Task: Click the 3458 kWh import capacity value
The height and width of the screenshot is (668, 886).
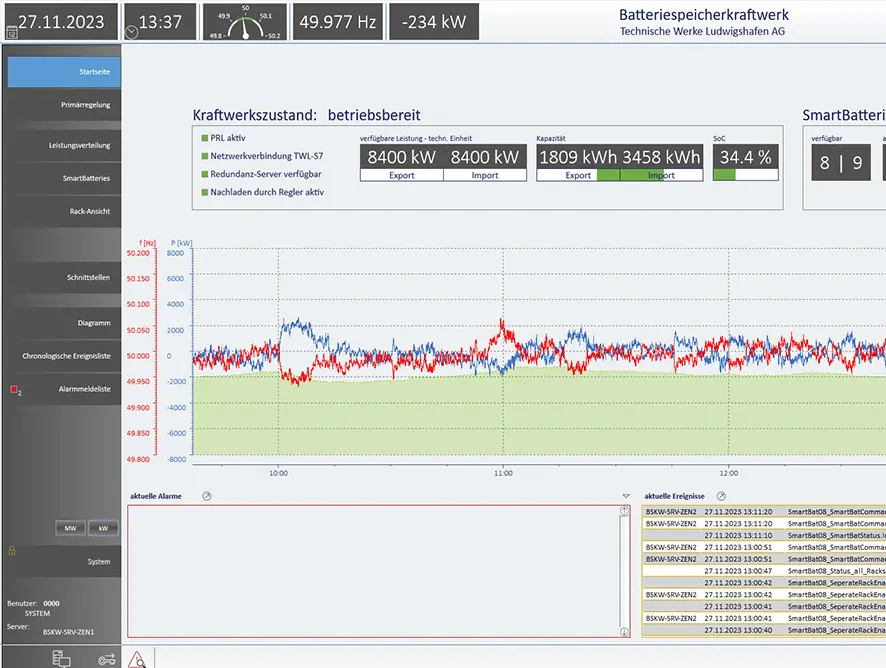Action: click(662, 157)
